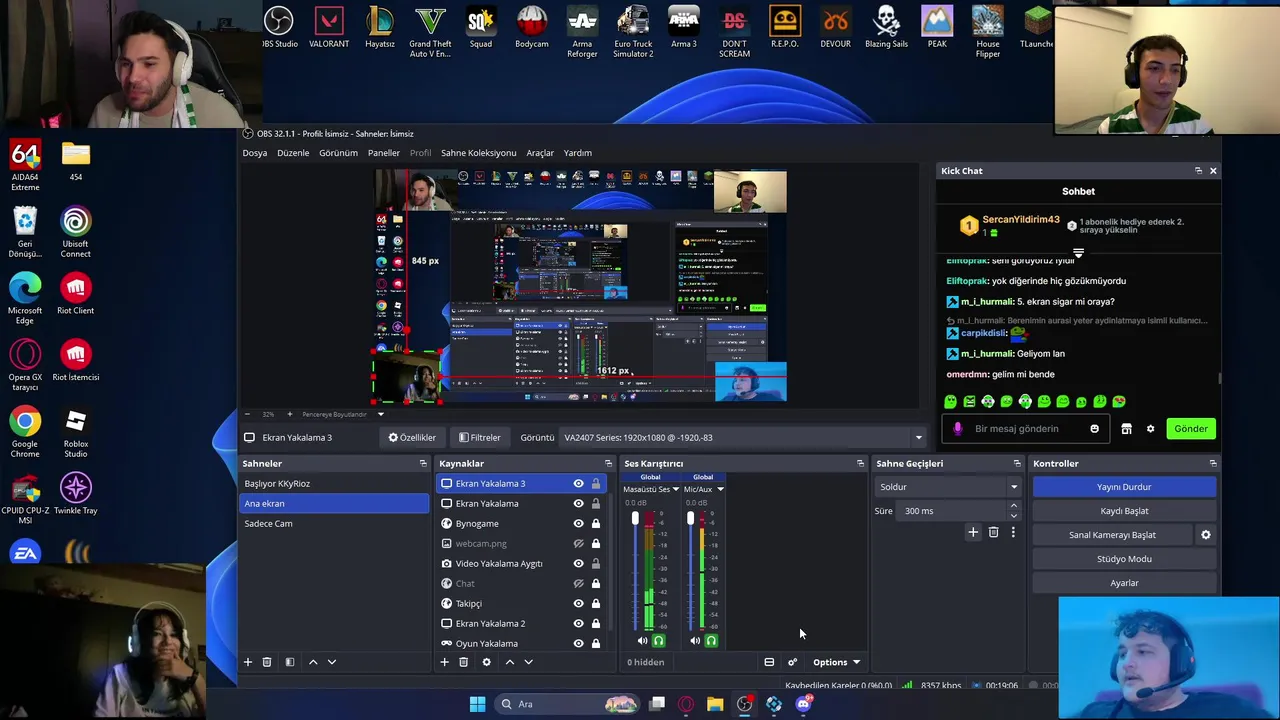Remove selected source with trash icon

tap(463, 662)
